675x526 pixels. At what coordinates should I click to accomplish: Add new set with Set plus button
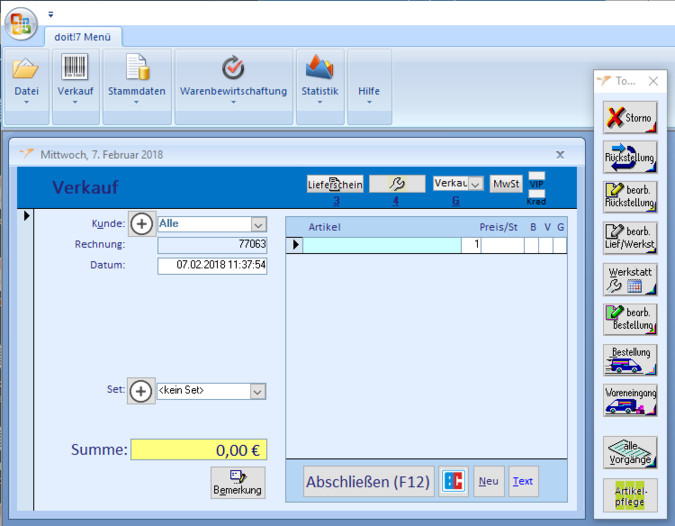coord(141,391)
